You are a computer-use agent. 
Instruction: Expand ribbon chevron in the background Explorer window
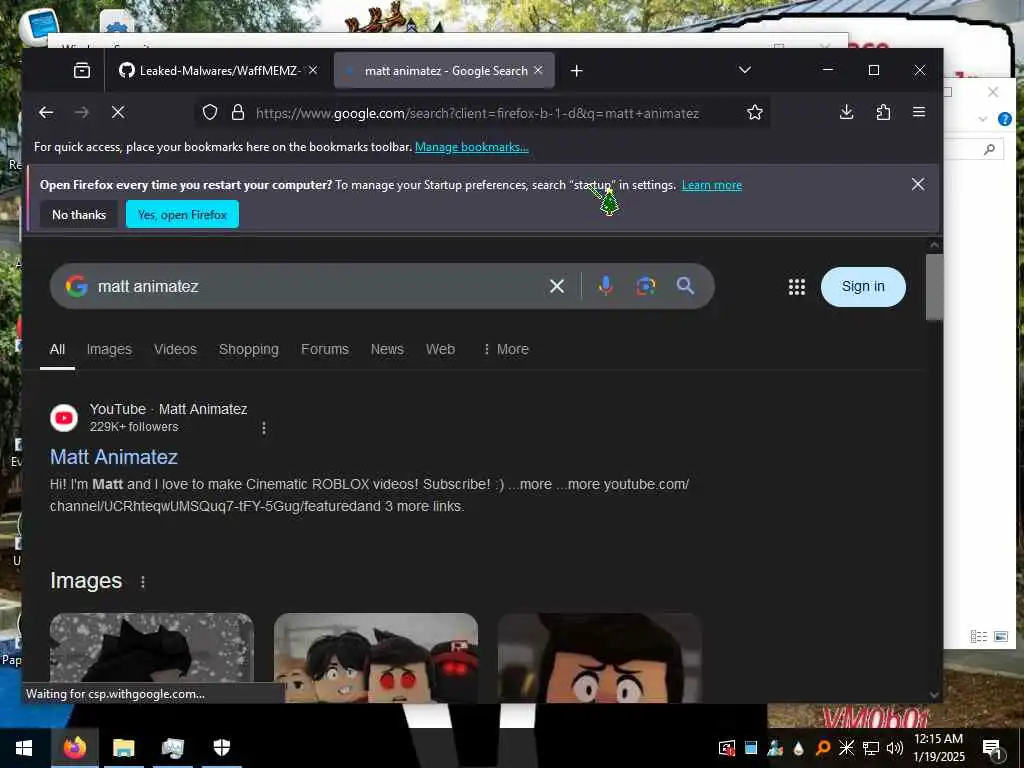tap(983, 119)
